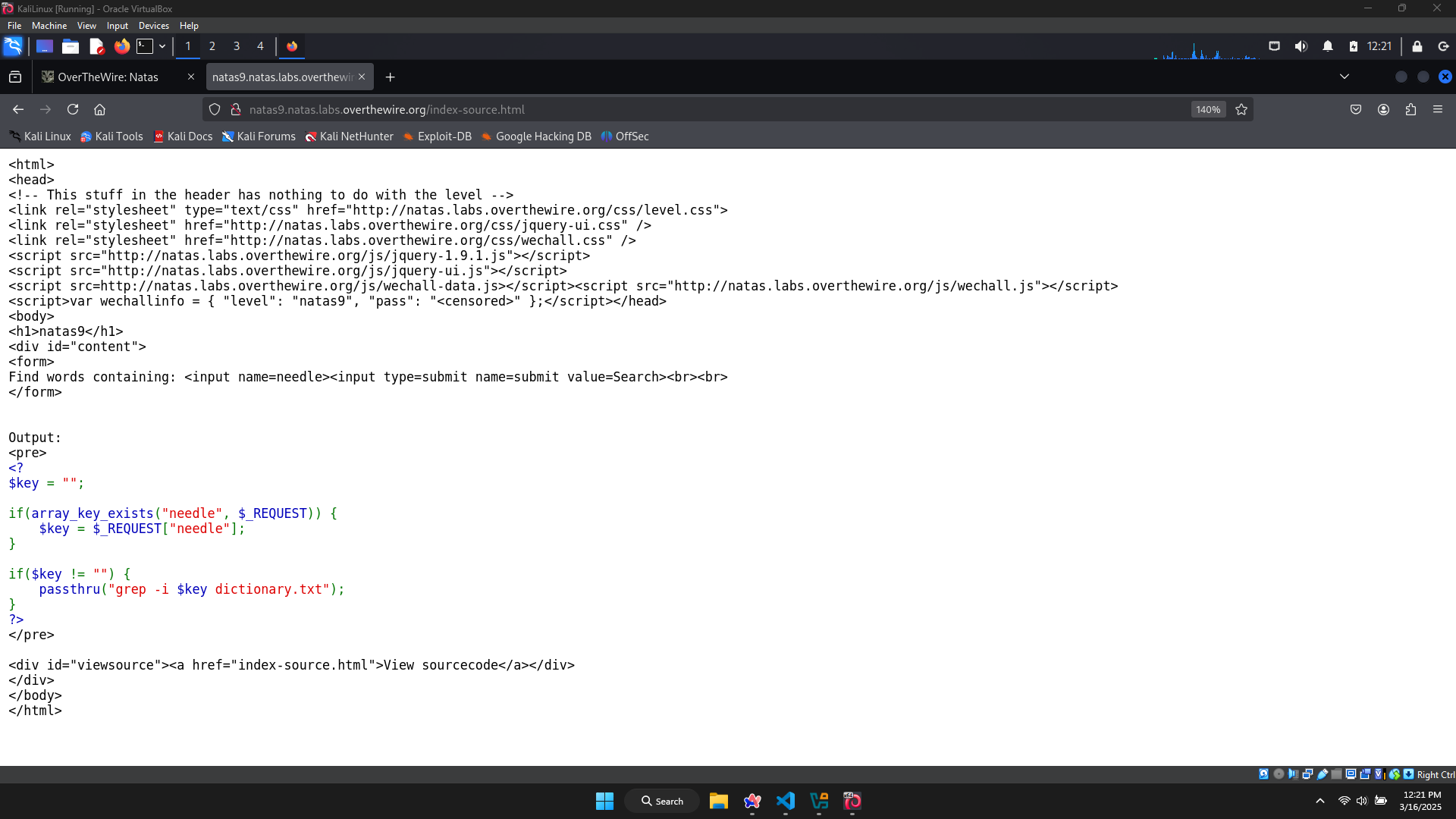Reset the 140% zoom level badge
Image resolution: width=1456 pixels, height=819 pixels.
1208,109
